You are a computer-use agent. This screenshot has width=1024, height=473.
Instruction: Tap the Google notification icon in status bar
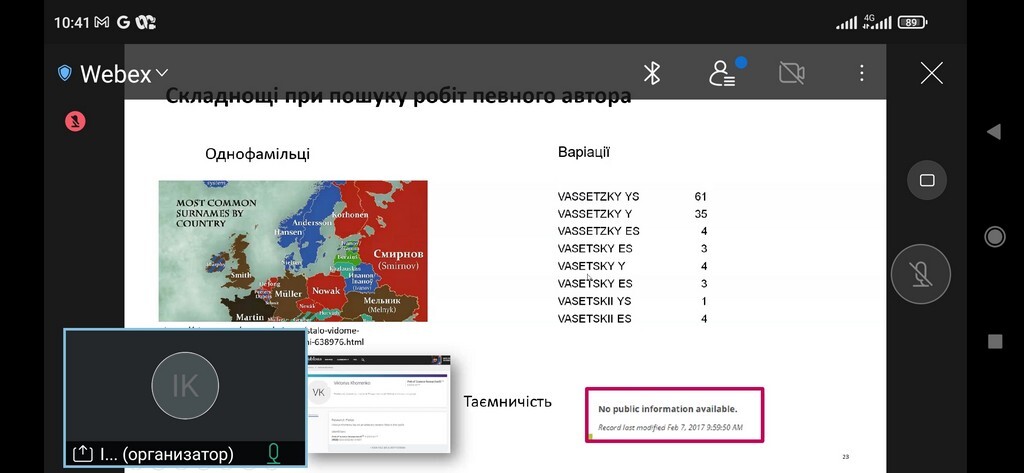pyautogui.click(x=123, y=22)
